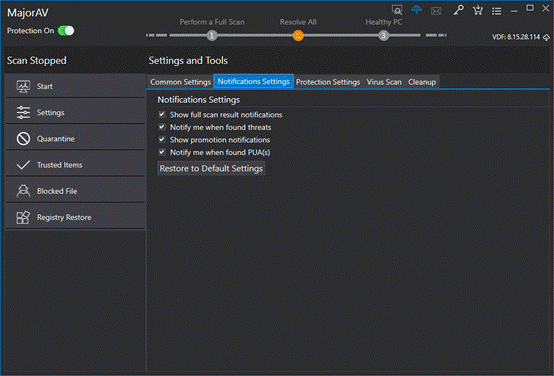554x376 pixels.
Task: Click the Perform a Full Scan label
Action: pos(212,22)
